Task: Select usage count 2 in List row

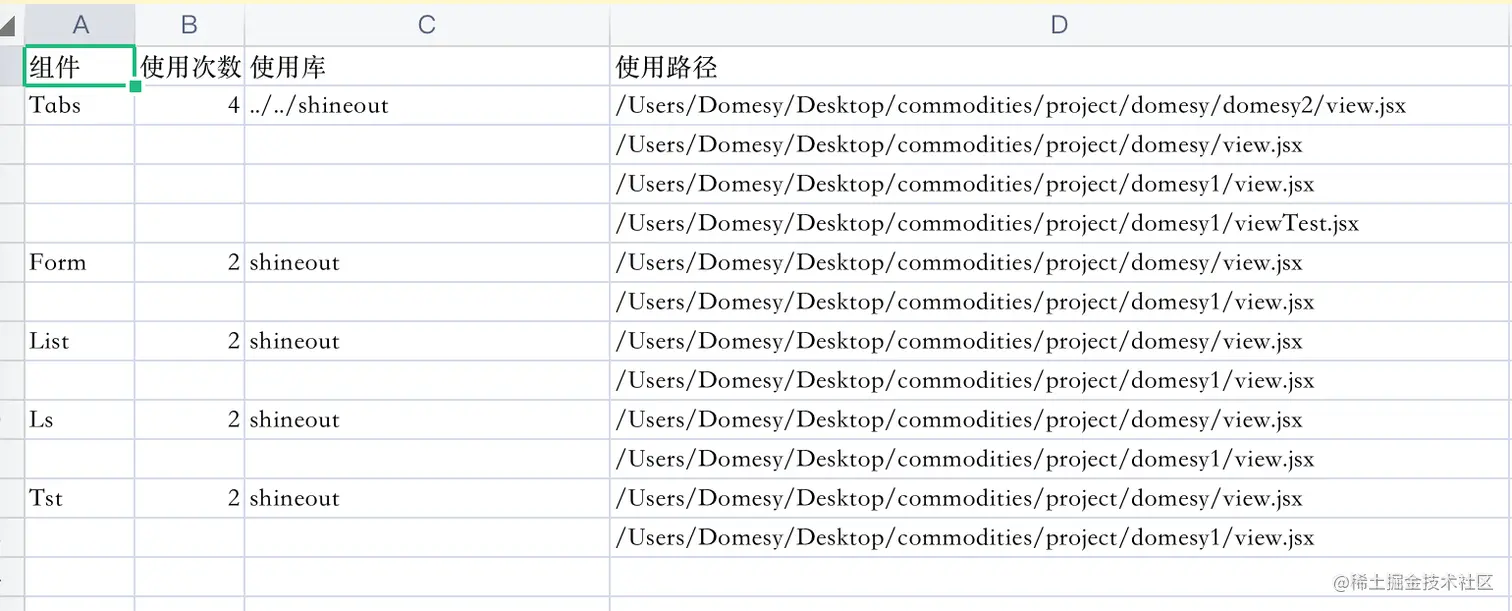Action: [190, 341]
